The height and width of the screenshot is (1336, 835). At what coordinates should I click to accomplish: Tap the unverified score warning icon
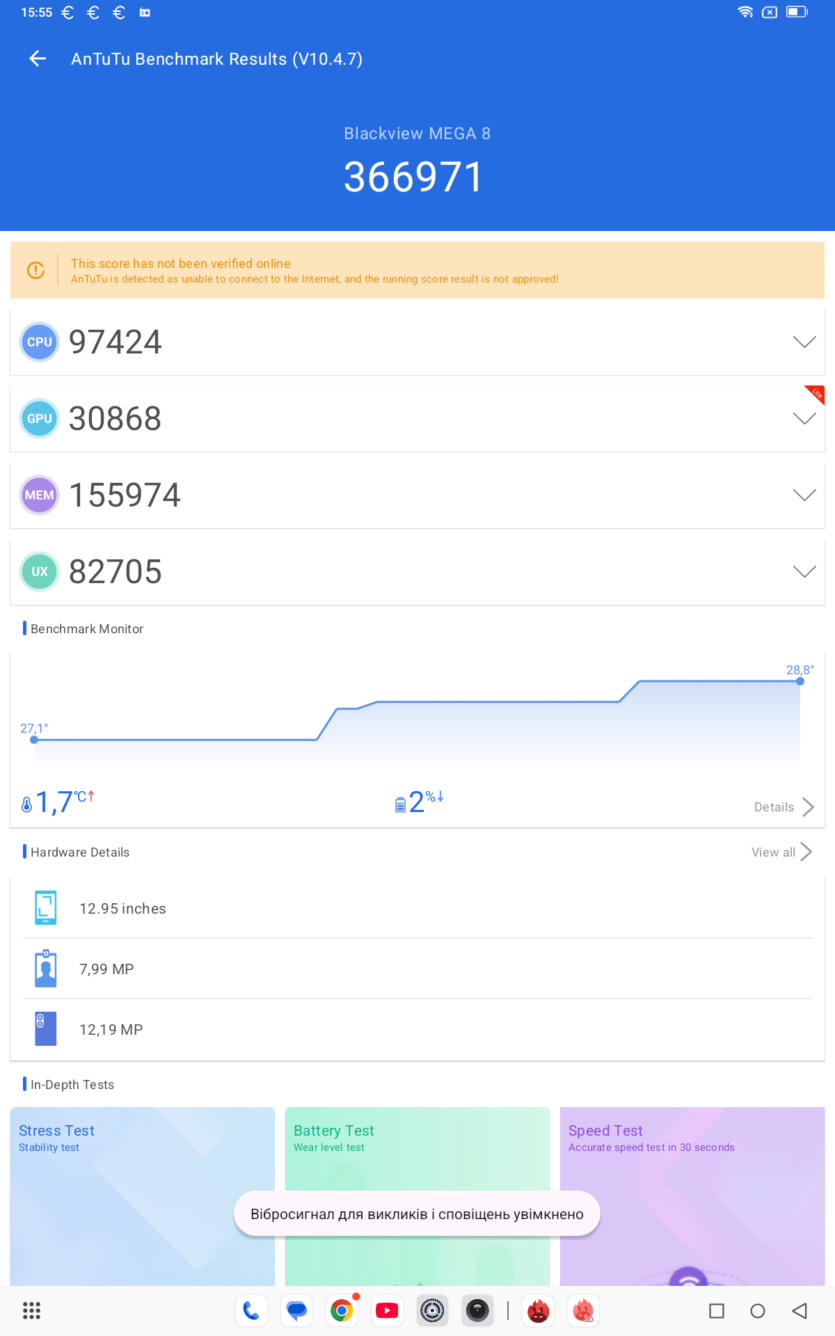36,270
